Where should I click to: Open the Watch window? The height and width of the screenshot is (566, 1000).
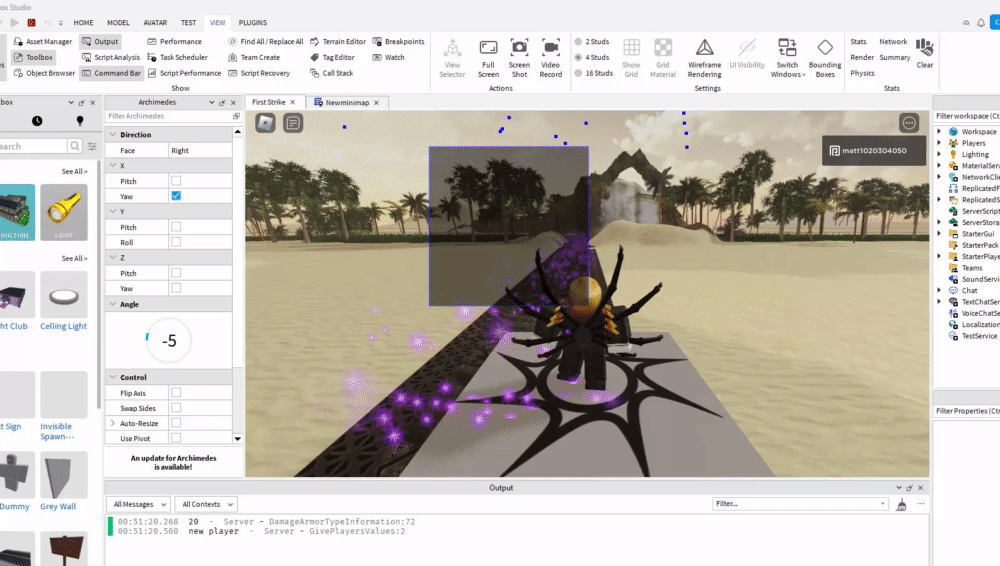[388, 57]
